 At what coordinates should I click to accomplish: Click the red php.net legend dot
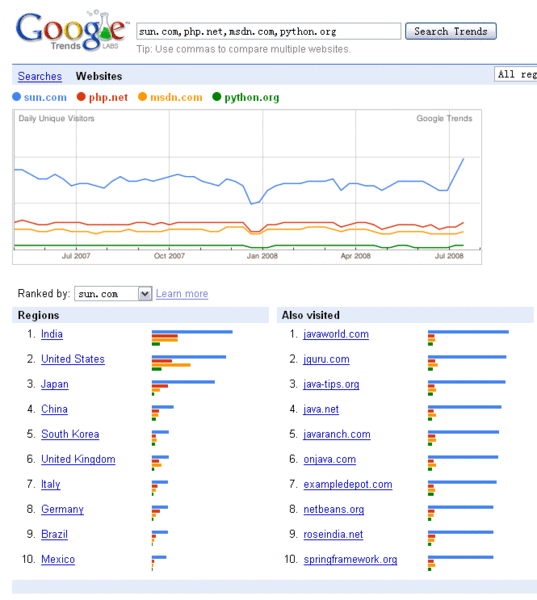[x=81, y=97]
